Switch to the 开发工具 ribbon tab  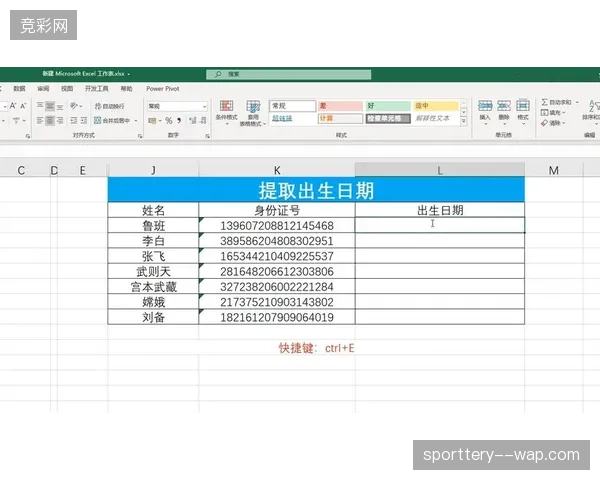coord(96,88)
